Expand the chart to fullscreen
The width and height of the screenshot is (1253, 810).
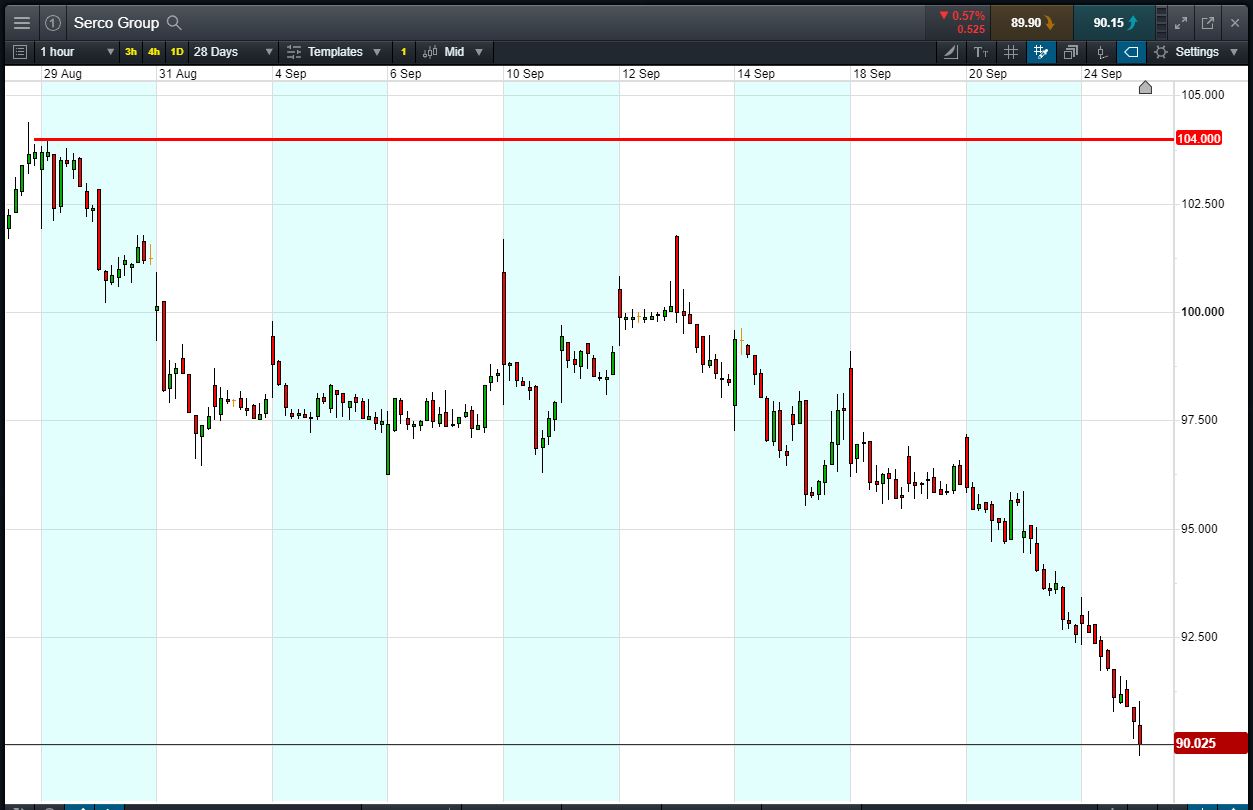click(1181, 22)
